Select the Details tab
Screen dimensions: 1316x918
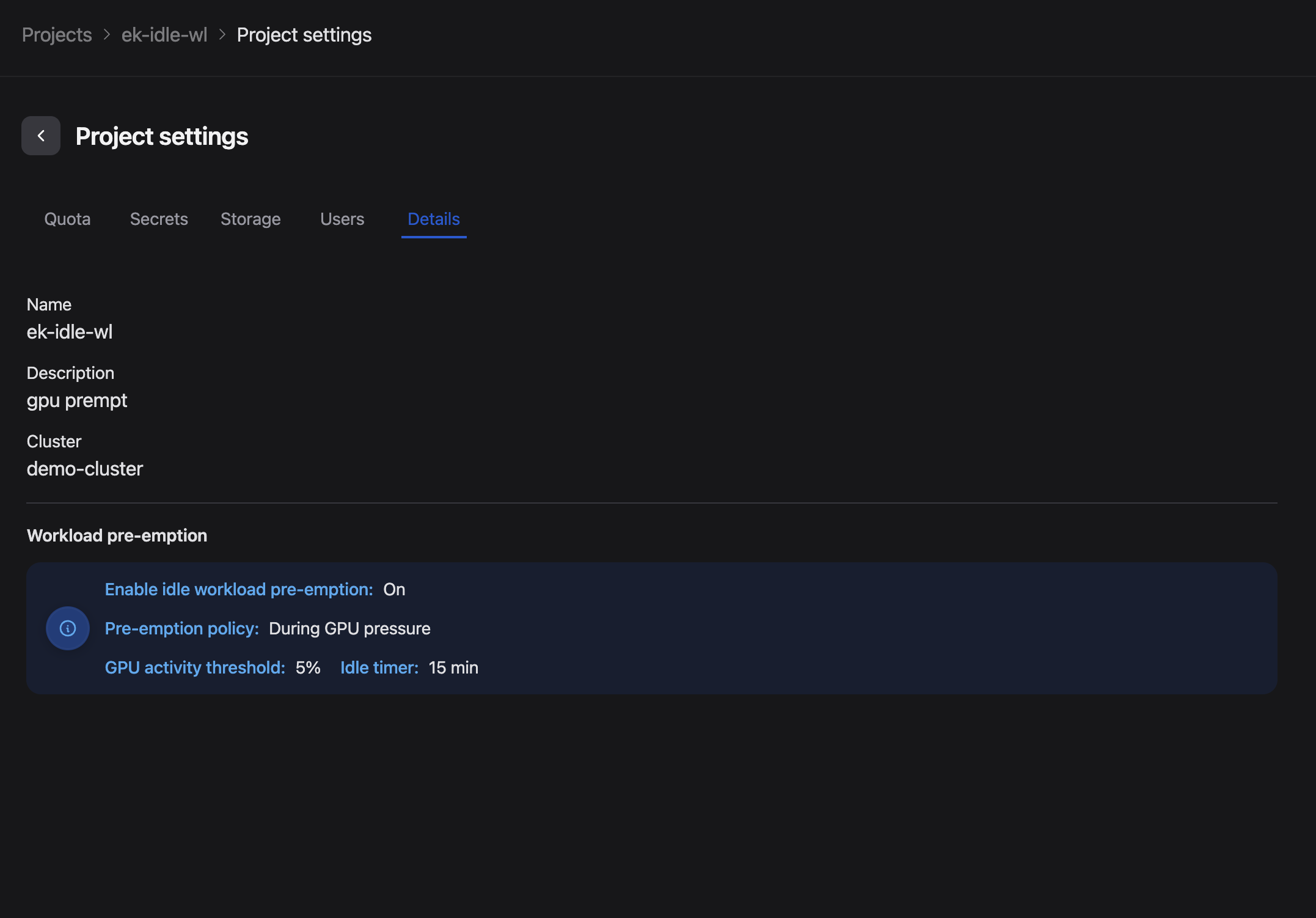click(x=434, y=219)
